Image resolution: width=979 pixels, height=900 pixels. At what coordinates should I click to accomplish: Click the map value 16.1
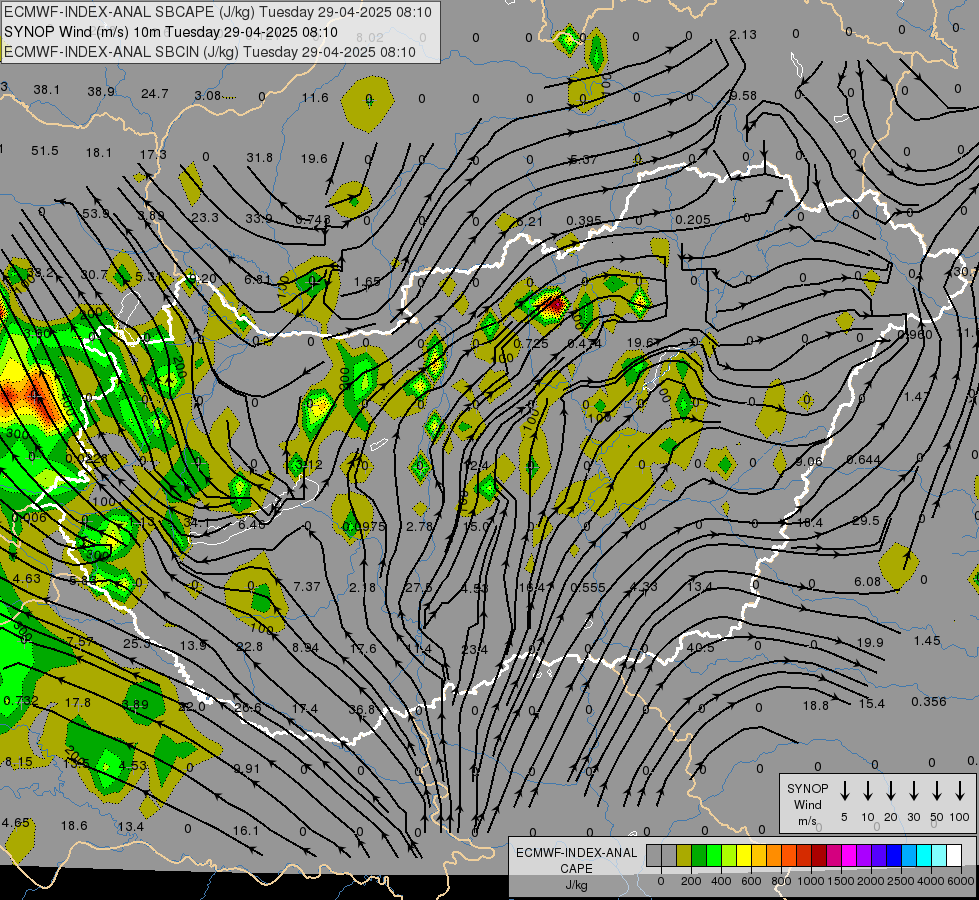click(245, 831)
